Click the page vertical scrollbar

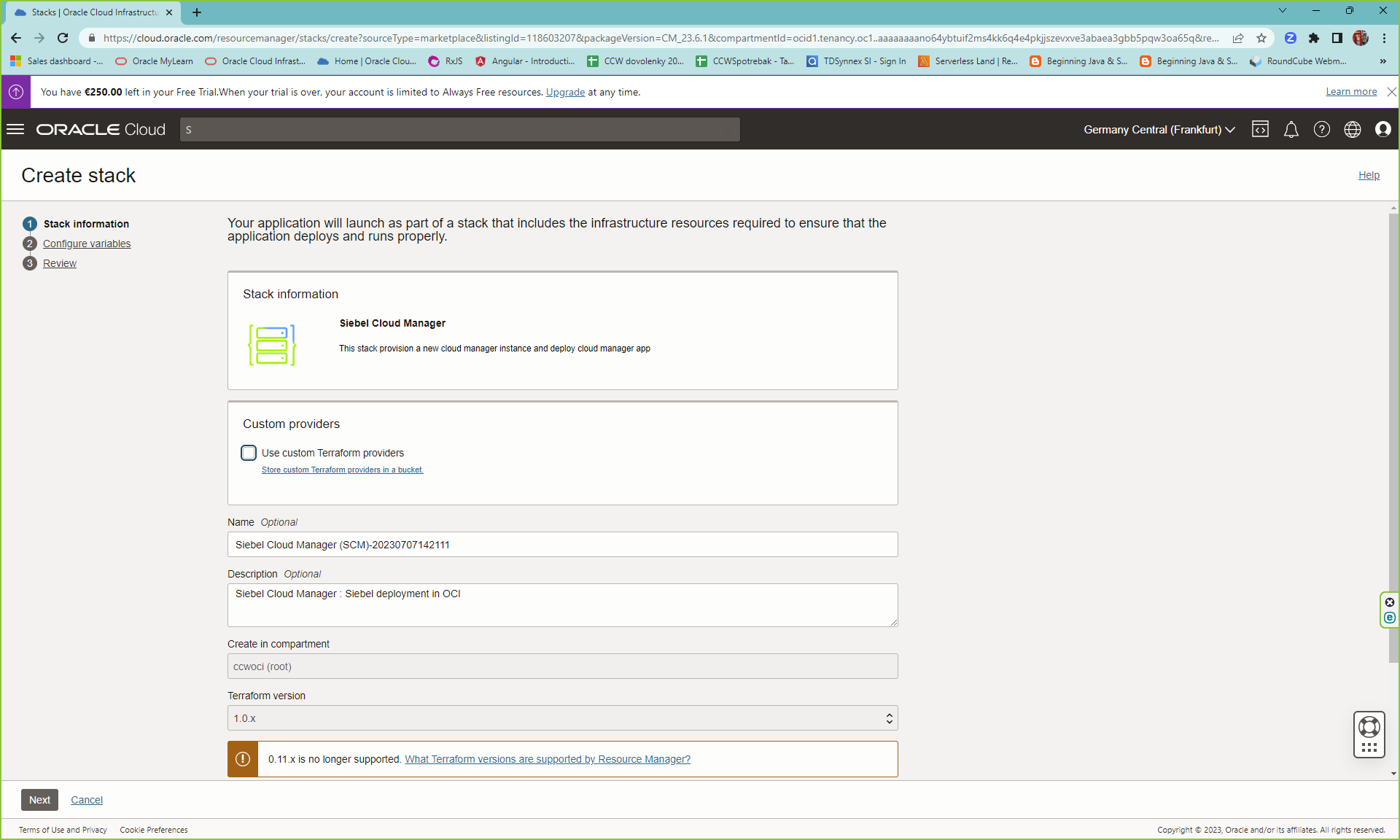tap(1393, 437)
